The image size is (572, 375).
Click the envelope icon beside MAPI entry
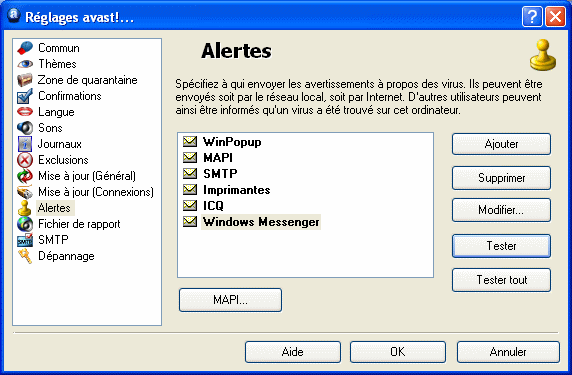click(190, 158)
